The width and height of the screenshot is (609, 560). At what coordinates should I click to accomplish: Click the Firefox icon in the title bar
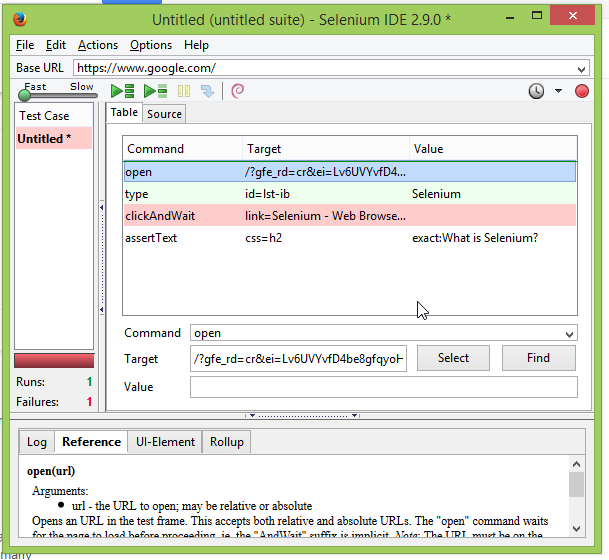[20, 19]
